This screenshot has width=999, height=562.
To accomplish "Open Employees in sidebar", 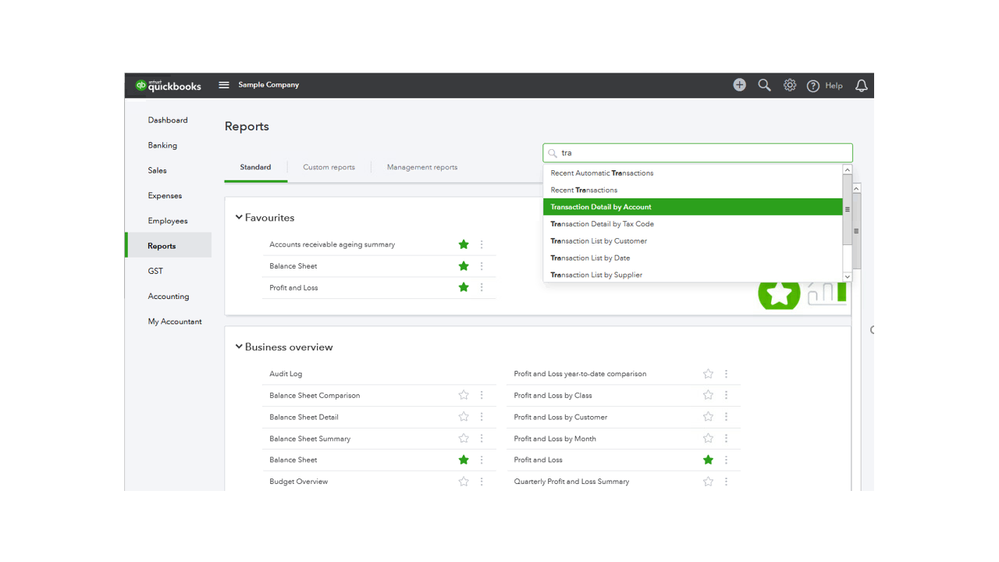I will point(168,221).
